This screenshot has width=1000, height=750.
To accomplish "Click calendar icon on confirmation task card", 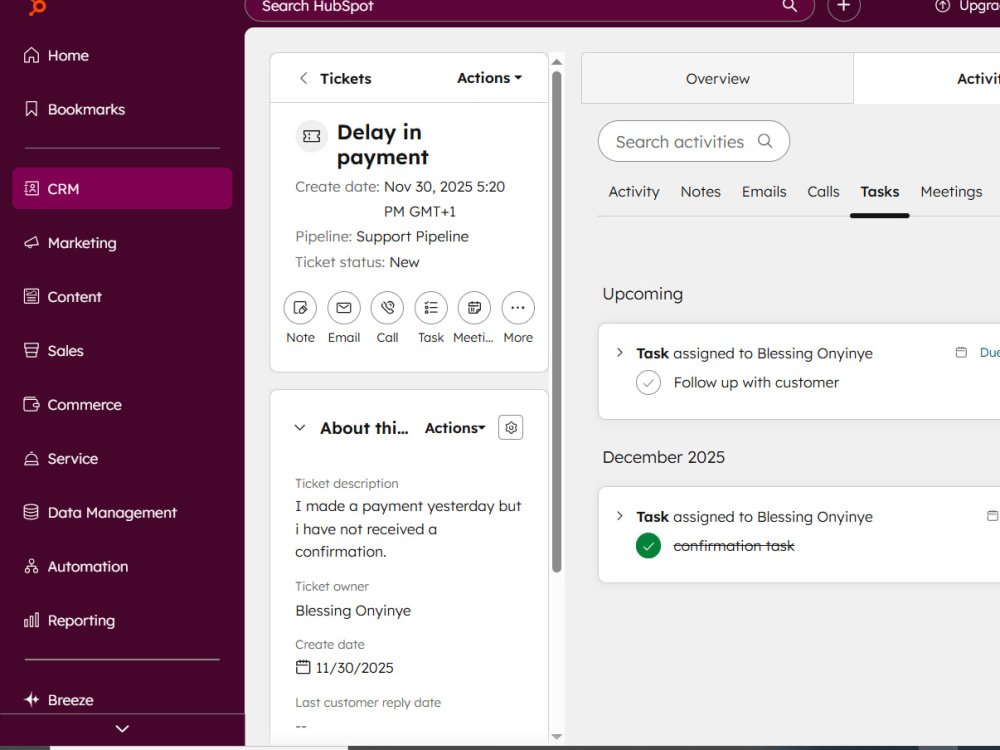I will 992,515.
